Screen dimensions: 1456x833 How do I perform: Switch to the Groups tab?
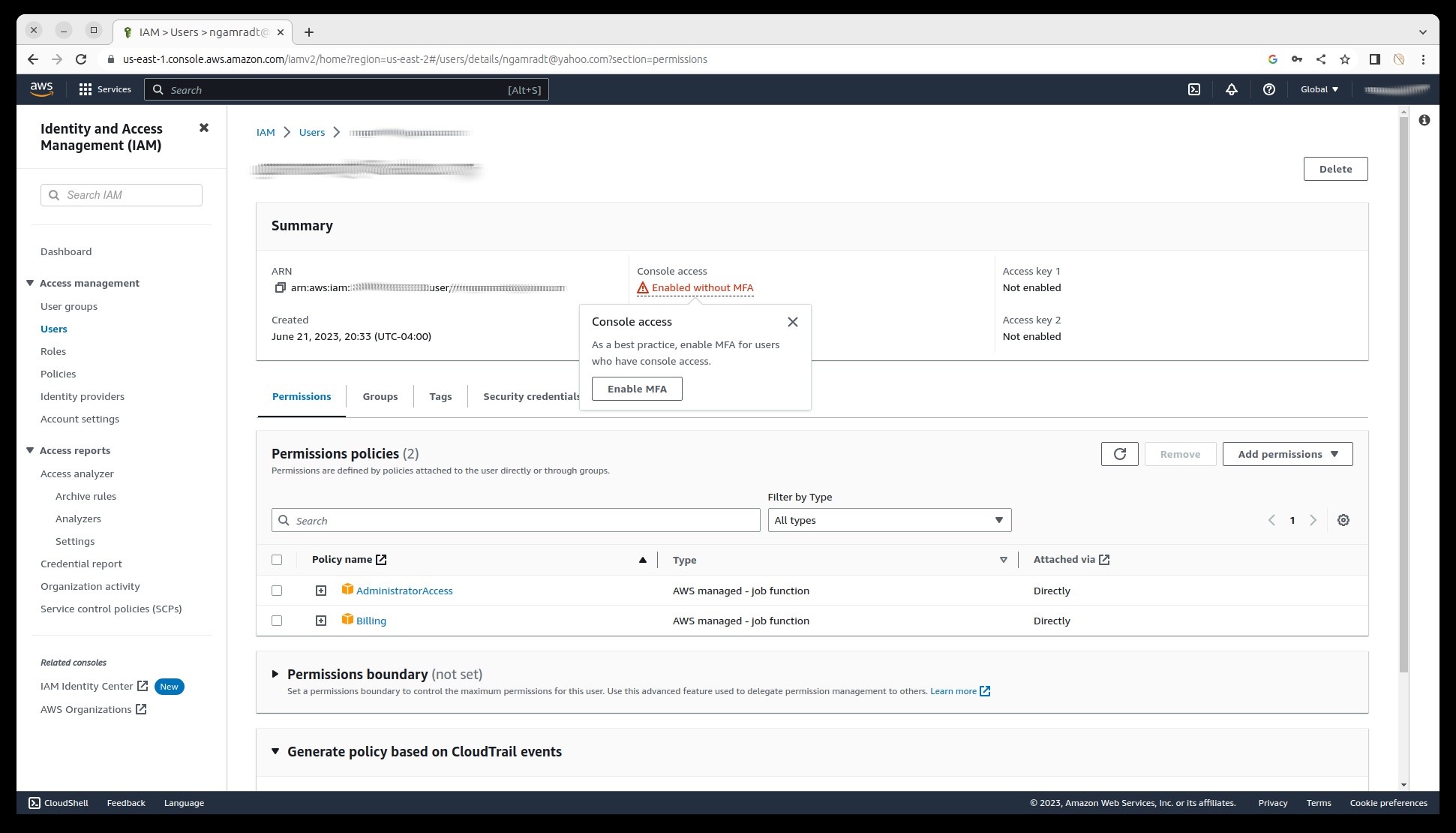coord(380,396)
